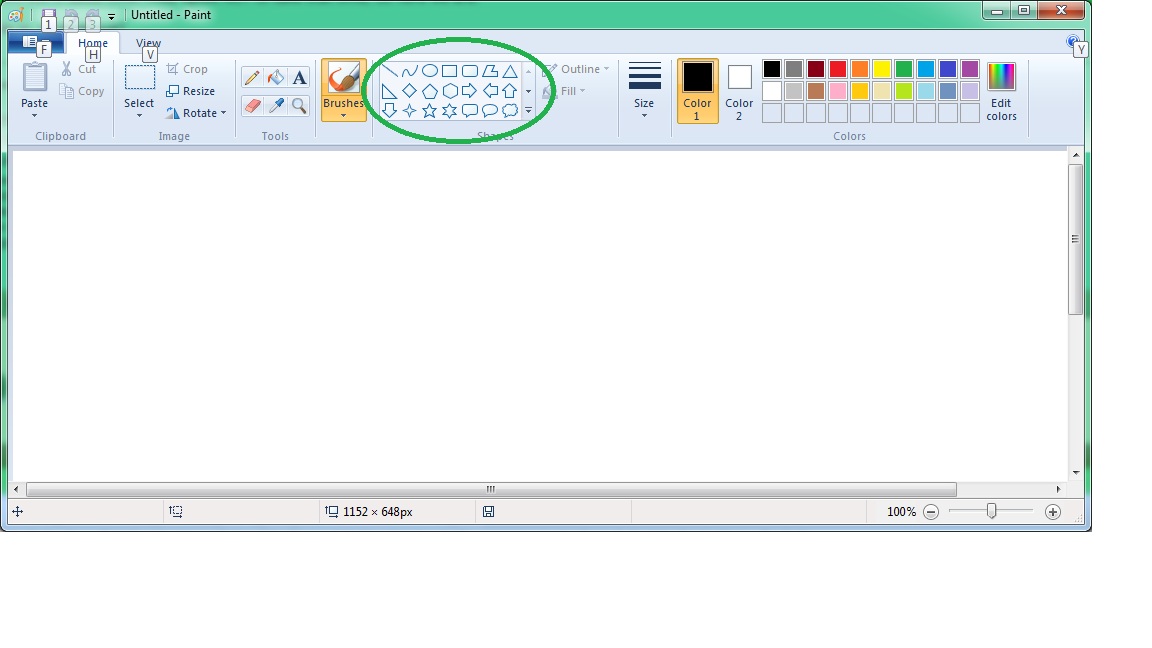Click the Magnifier tool
This screenshot has width=1152, height=648.
299,105
